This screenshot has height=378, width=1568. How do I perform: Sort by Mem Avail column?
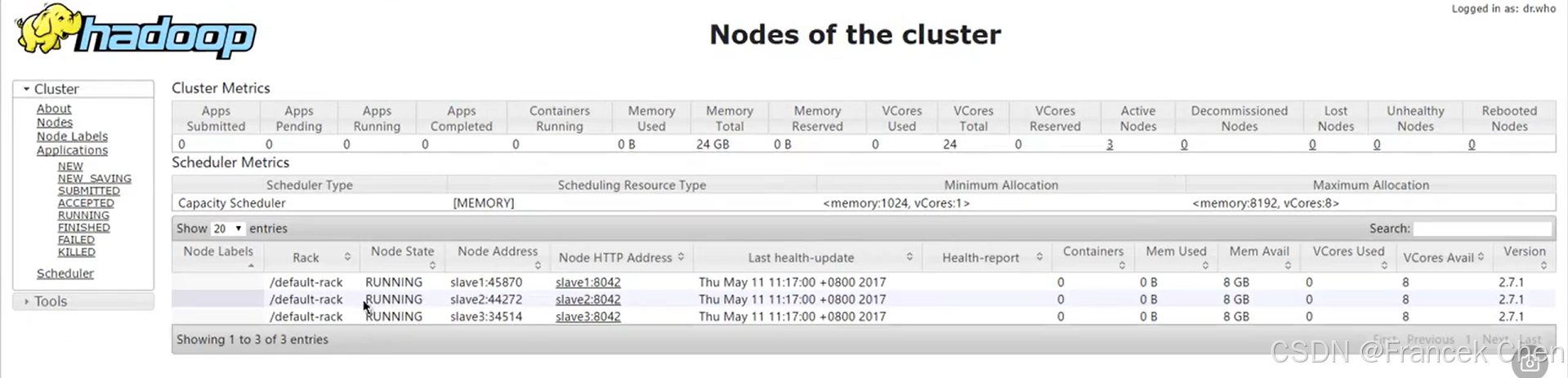[1288, 265]
